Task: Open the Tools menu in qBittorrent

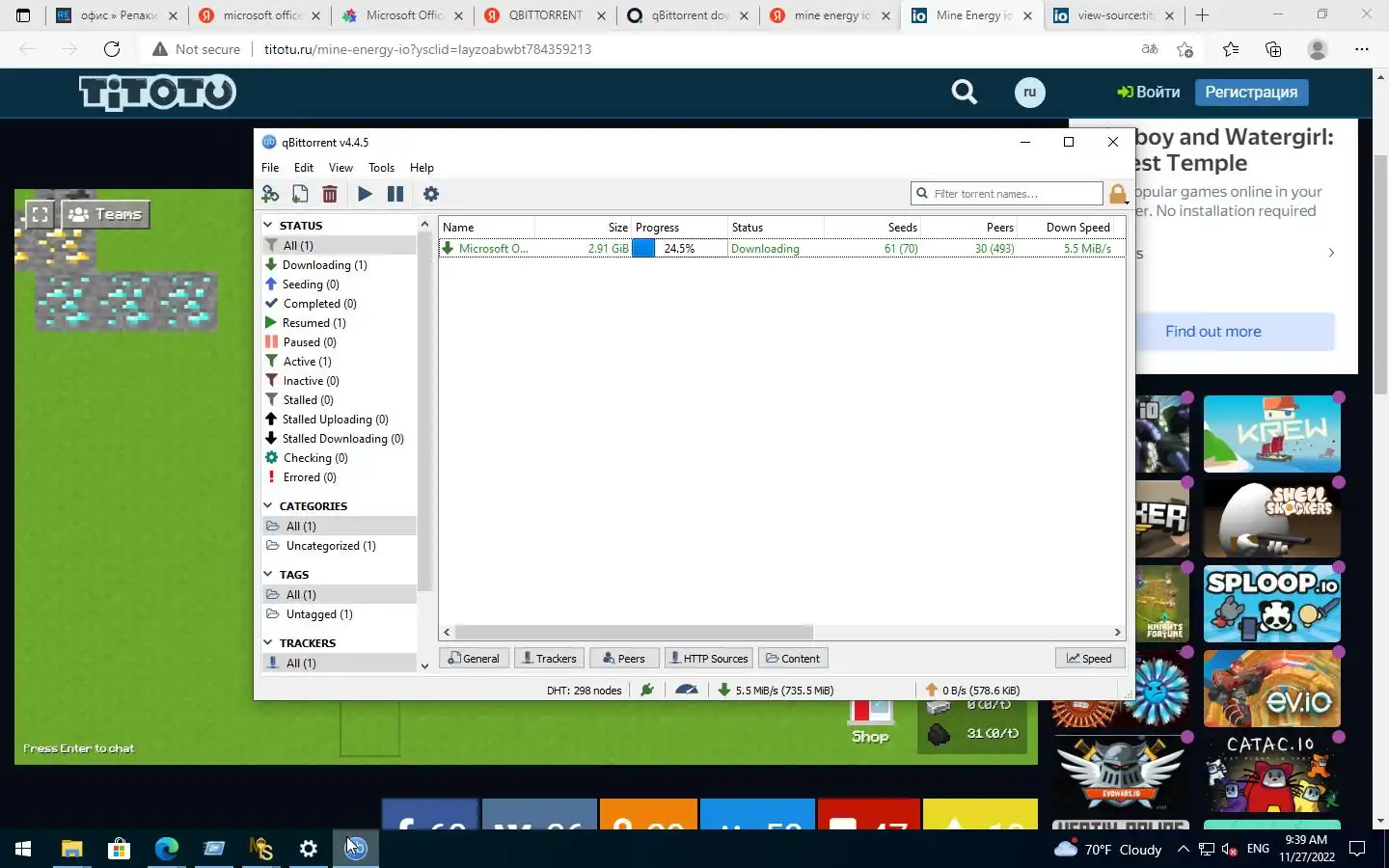Action: [381, 167]
